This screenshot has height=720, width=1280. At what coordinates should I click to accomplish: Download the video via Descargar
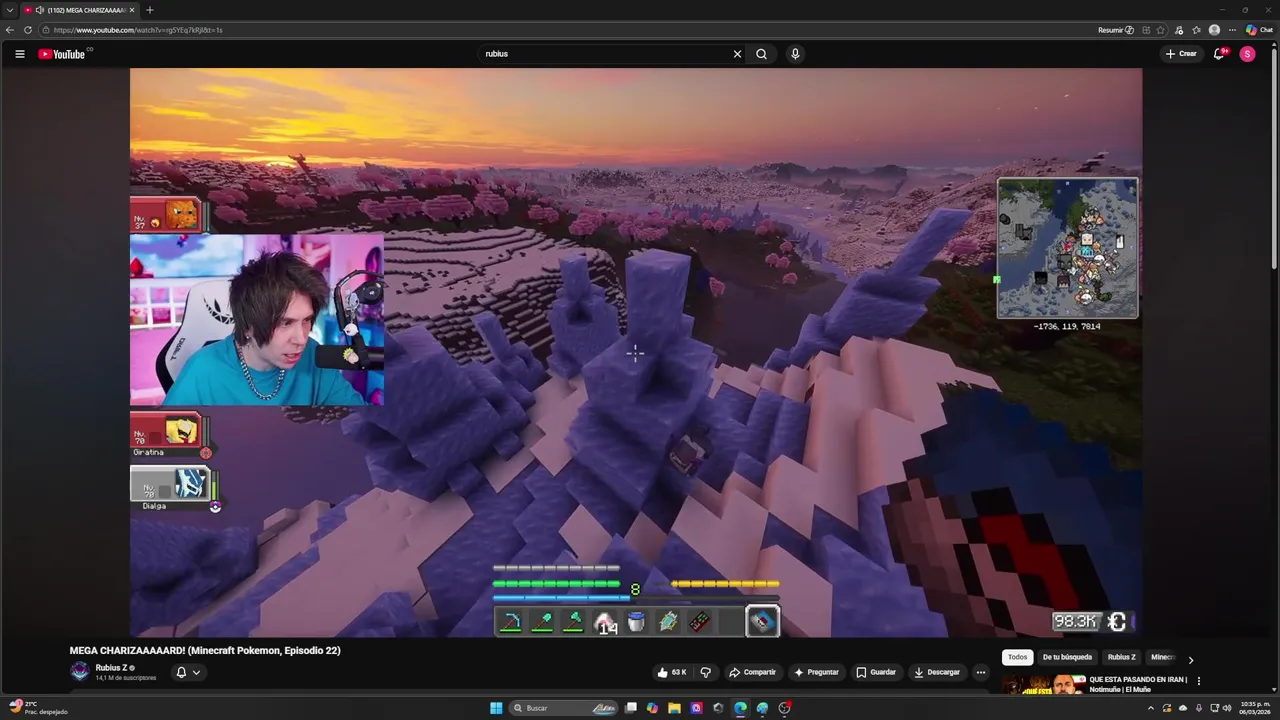coord(937,672)
